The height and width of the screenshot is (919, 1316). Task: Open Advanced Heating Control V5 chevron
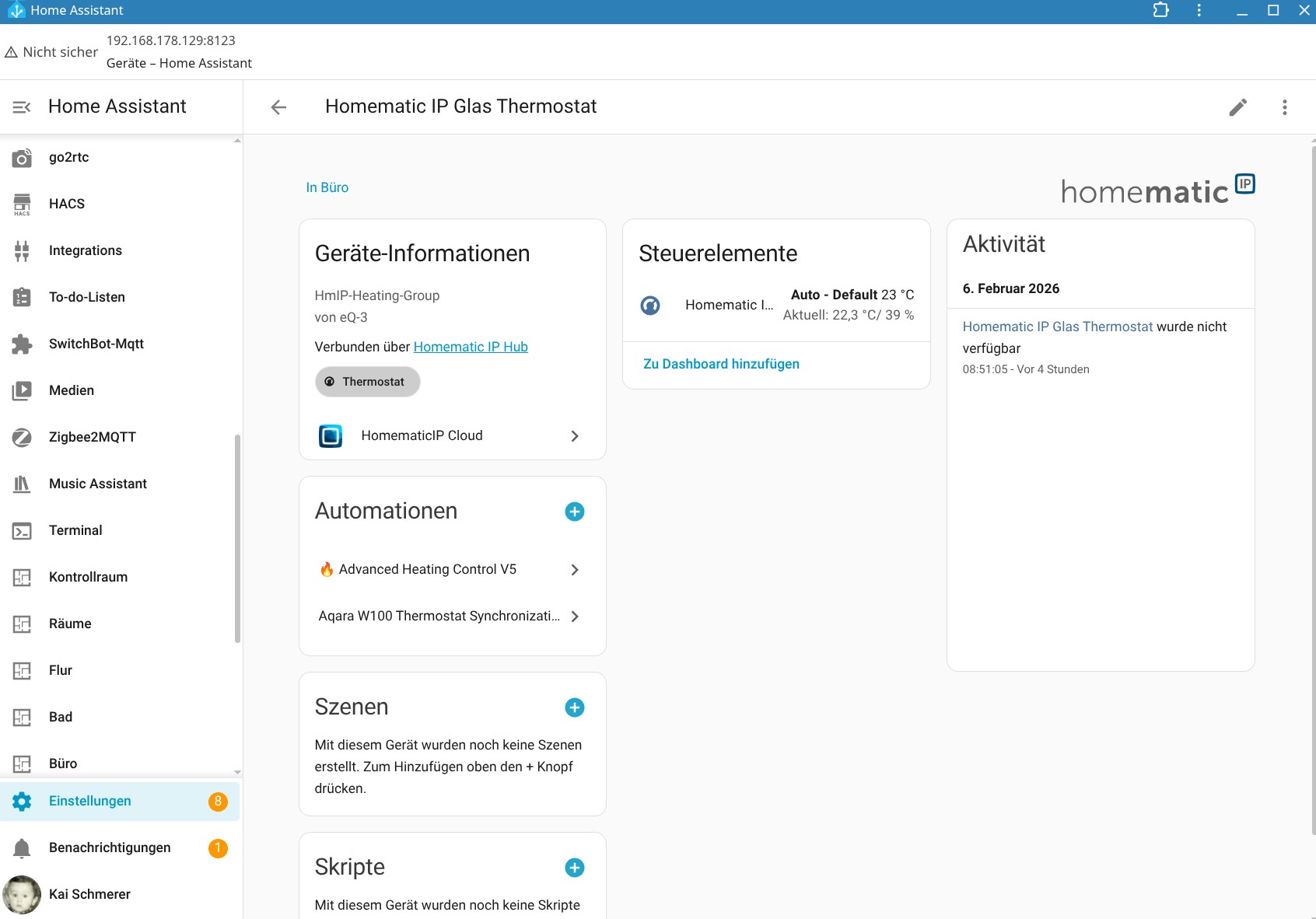[575, 570]
